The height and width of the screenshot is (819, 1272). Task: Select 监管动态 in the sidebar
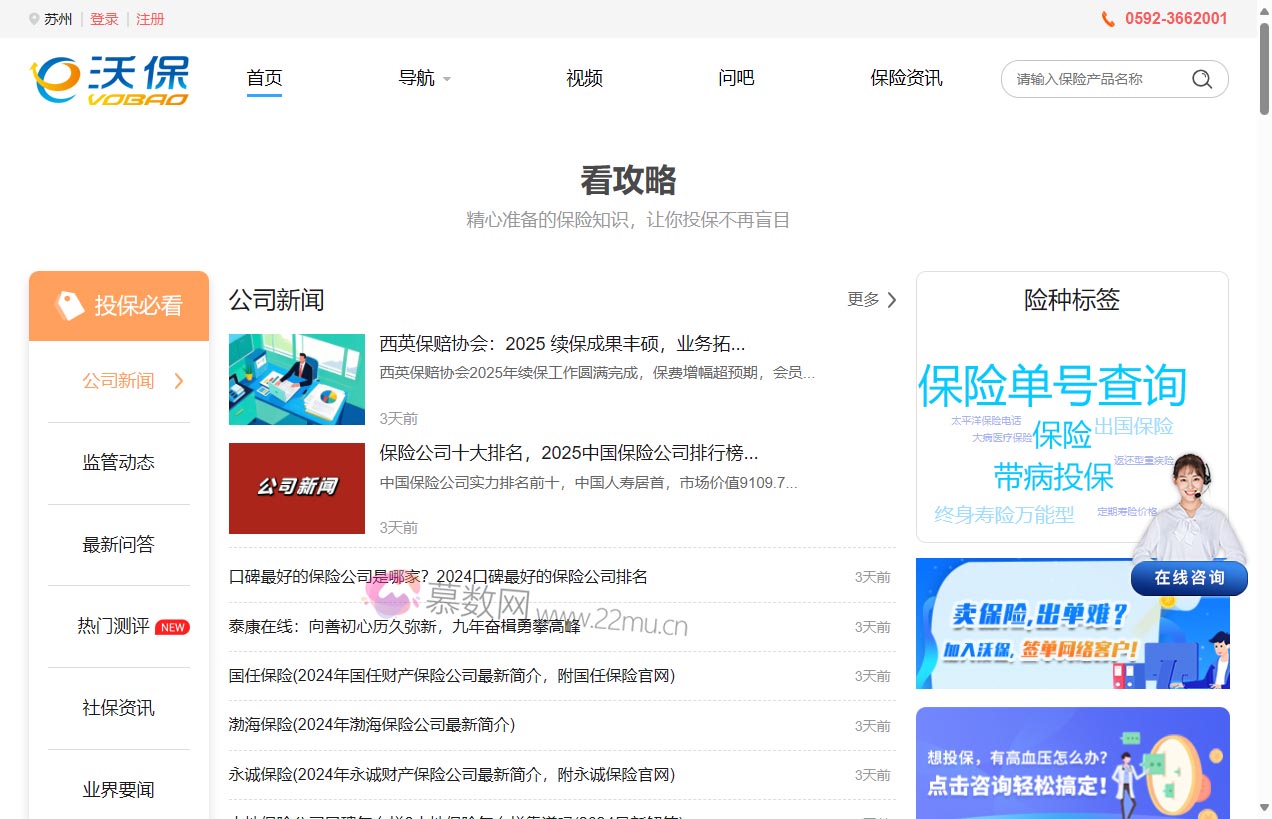(118, 462)
